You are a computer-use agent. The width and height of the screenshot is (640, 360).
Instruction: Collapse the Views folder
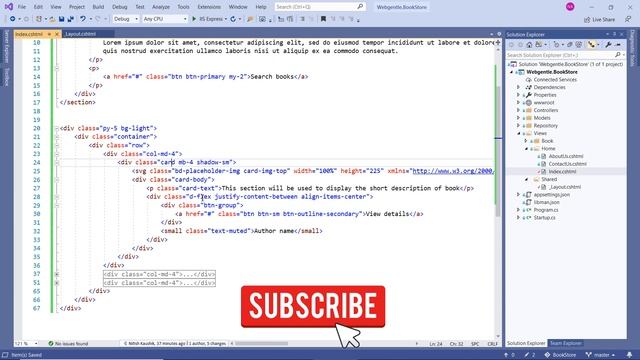(x=518, y=133)
